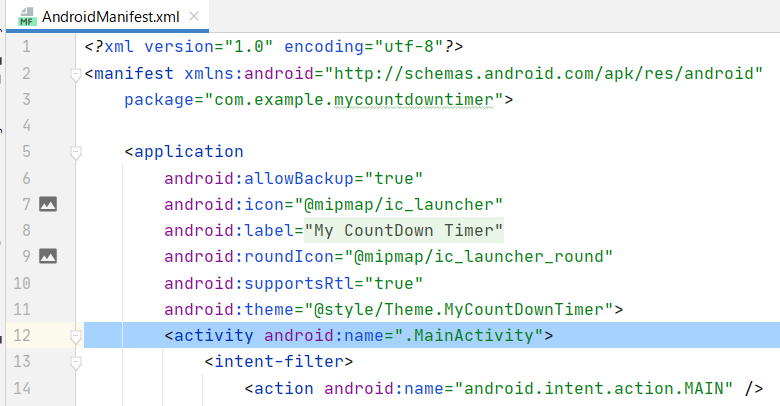Click the @style/Theme.MyCountDownTimer theme value

[x=458, y=309]
